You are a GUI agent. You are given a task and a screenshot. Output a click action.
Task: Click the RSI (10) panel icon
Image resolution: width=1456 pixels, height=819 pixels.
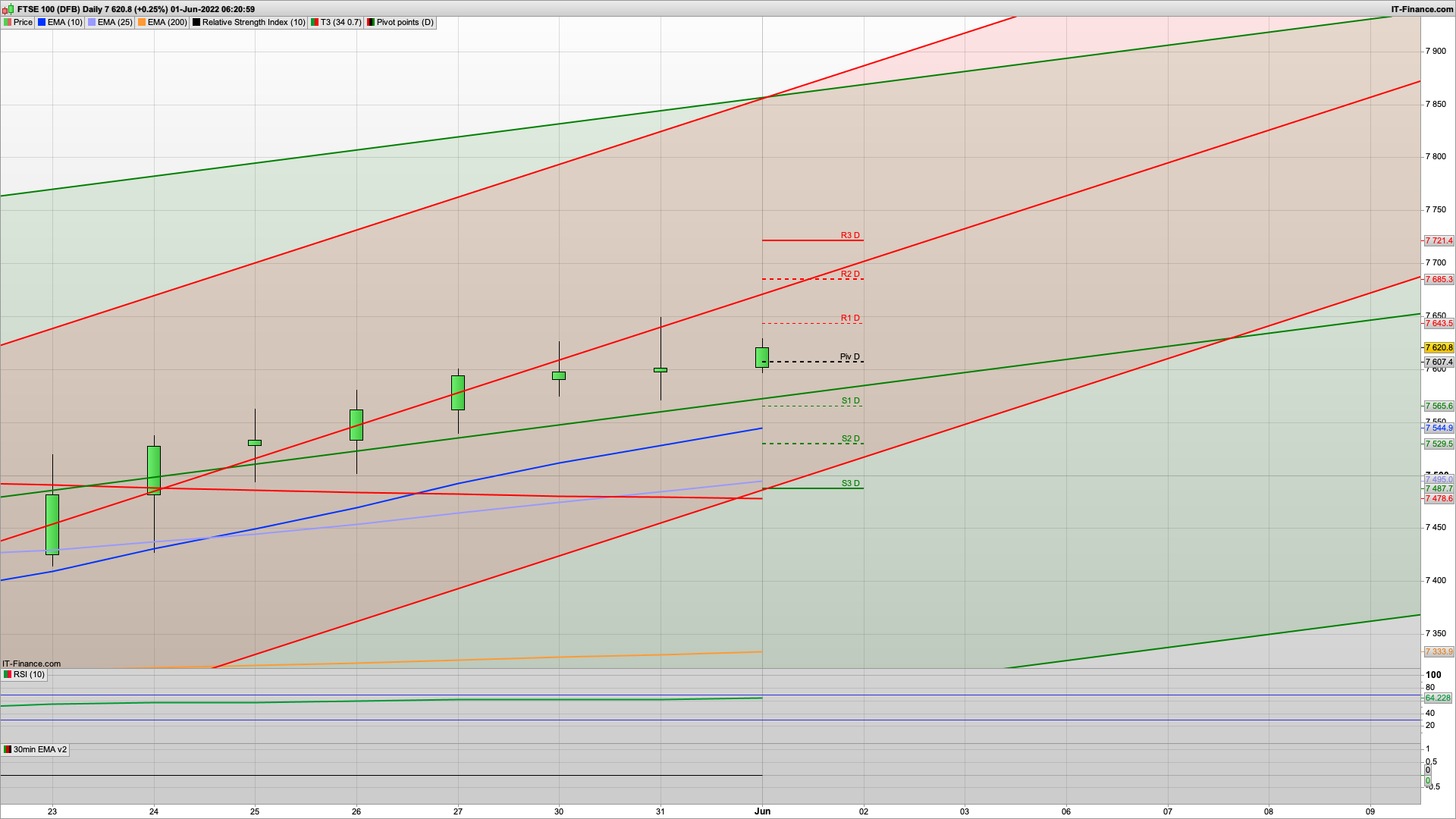coord(8,674)
